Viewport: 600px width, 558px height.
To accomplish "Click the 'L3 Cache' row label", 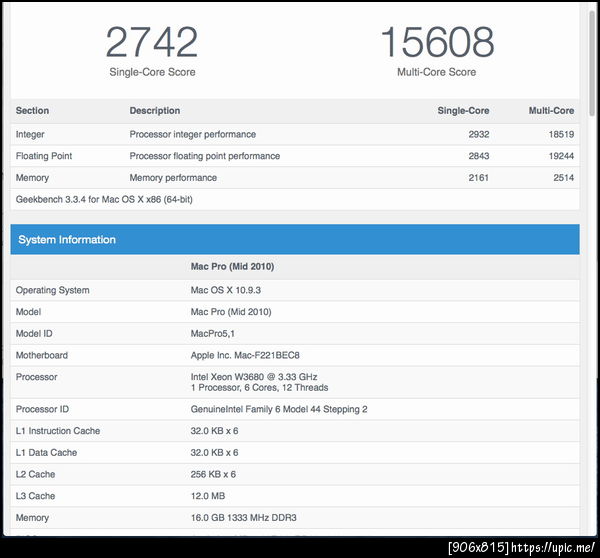I will pos(36,496).
